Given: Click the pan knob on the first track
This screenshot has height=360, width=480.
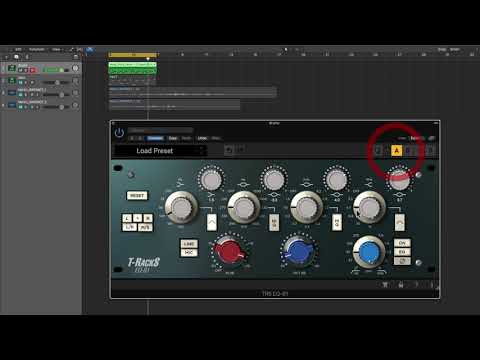Looking at the screenshot, I should 76,69.
